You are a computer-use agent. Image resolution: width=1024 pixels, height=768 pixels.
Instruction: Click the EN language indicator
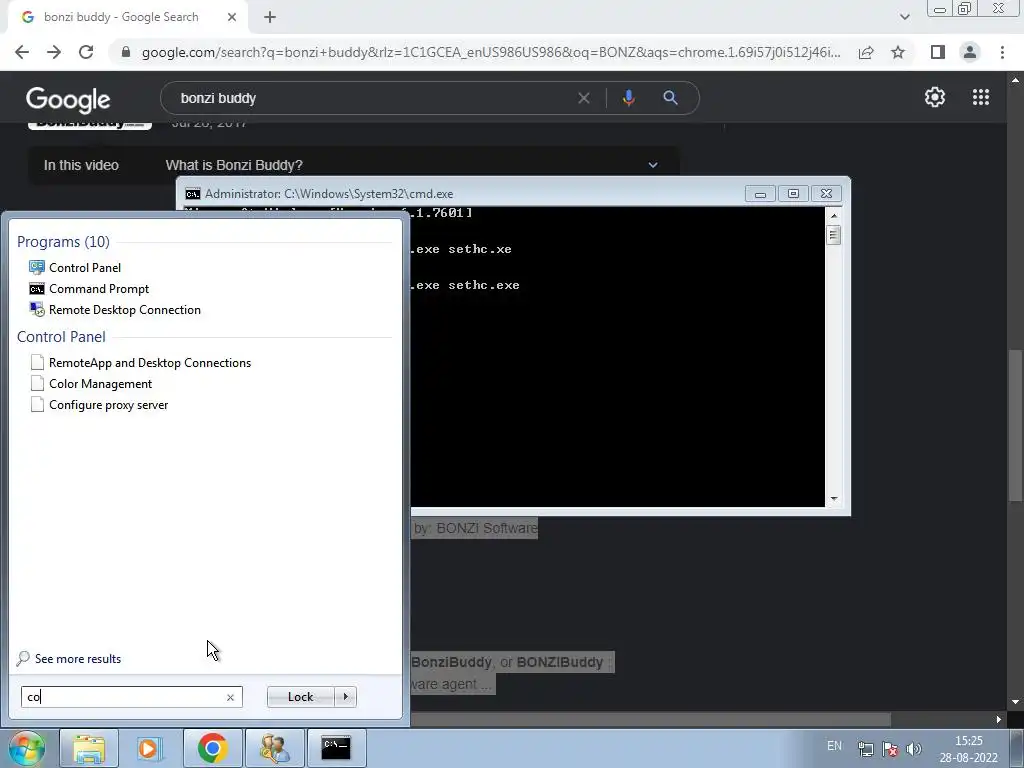834,746
